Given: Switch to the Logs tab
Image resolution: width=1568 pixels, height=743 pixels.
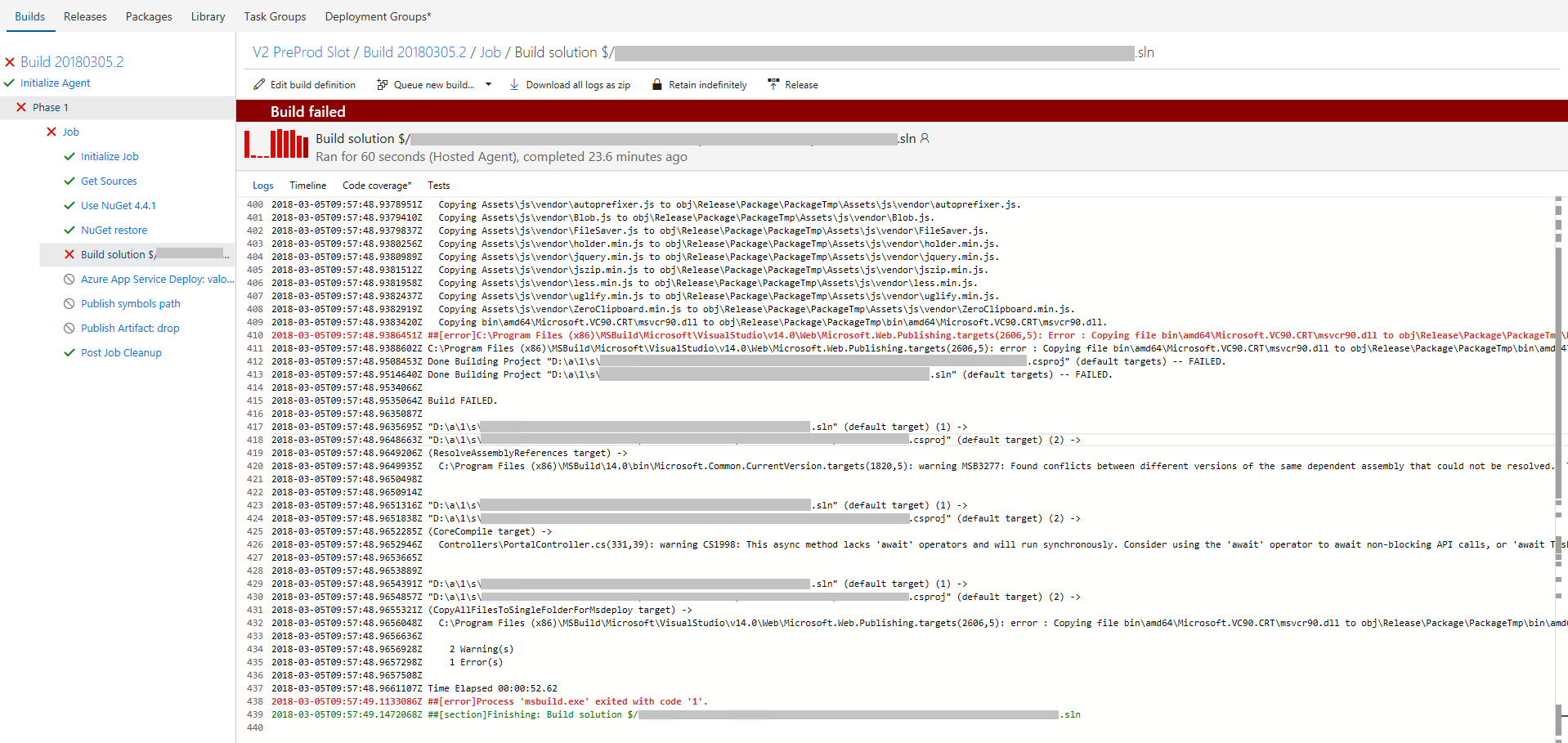Looking at the screenshot, I should point(263,186).
